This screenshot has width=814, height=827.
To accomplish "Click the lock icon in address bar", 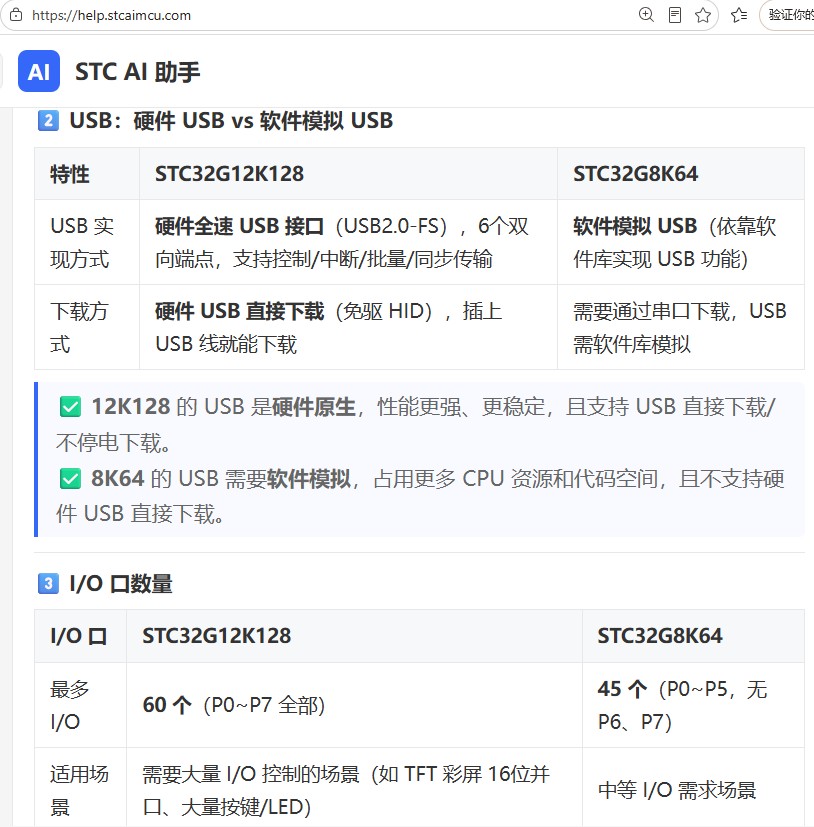I will point(16,15).
